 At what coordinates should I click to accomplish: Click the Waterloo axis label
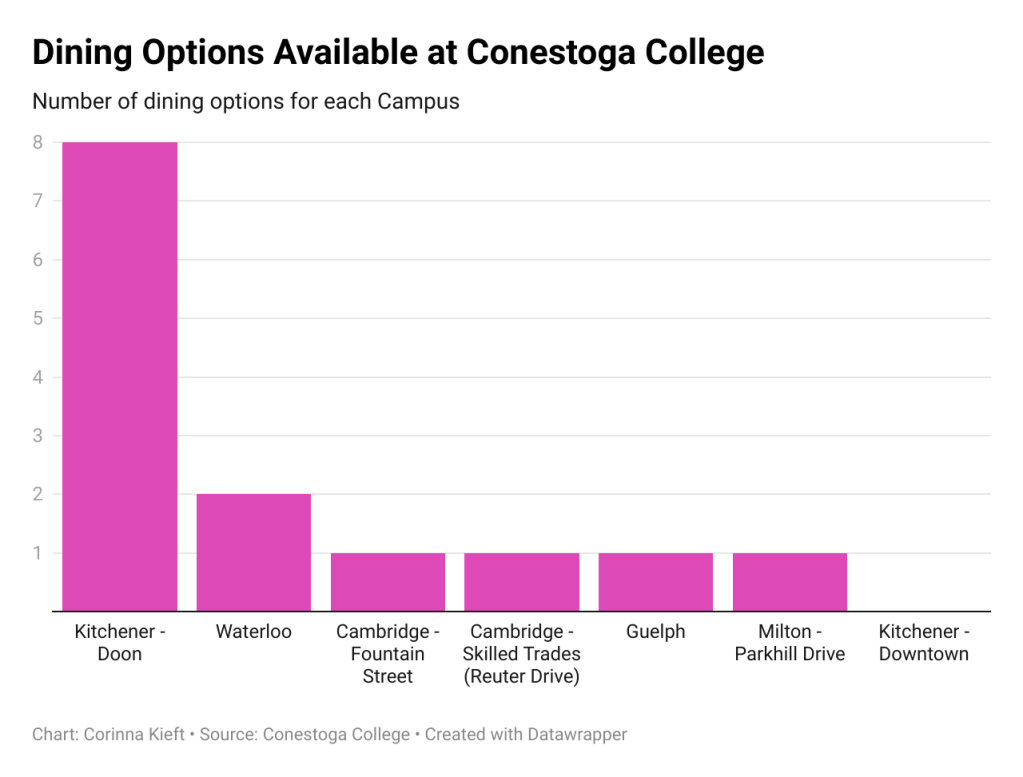(254, 632)
